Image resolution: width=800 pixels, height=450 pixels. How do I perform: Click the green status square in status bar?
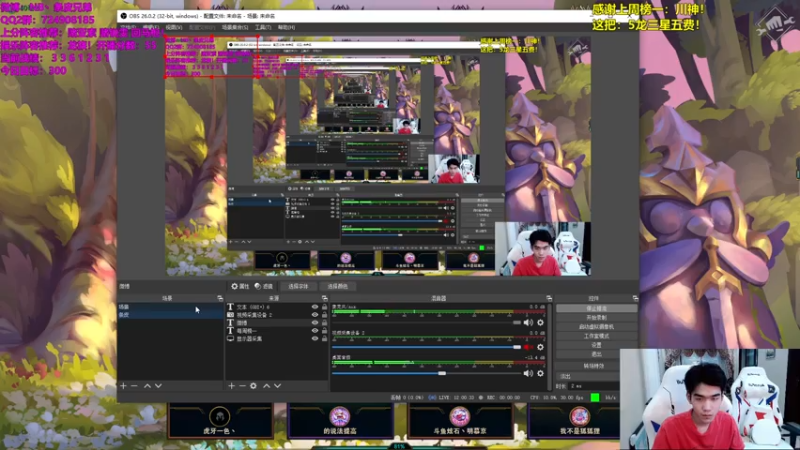tap(594, 397)
